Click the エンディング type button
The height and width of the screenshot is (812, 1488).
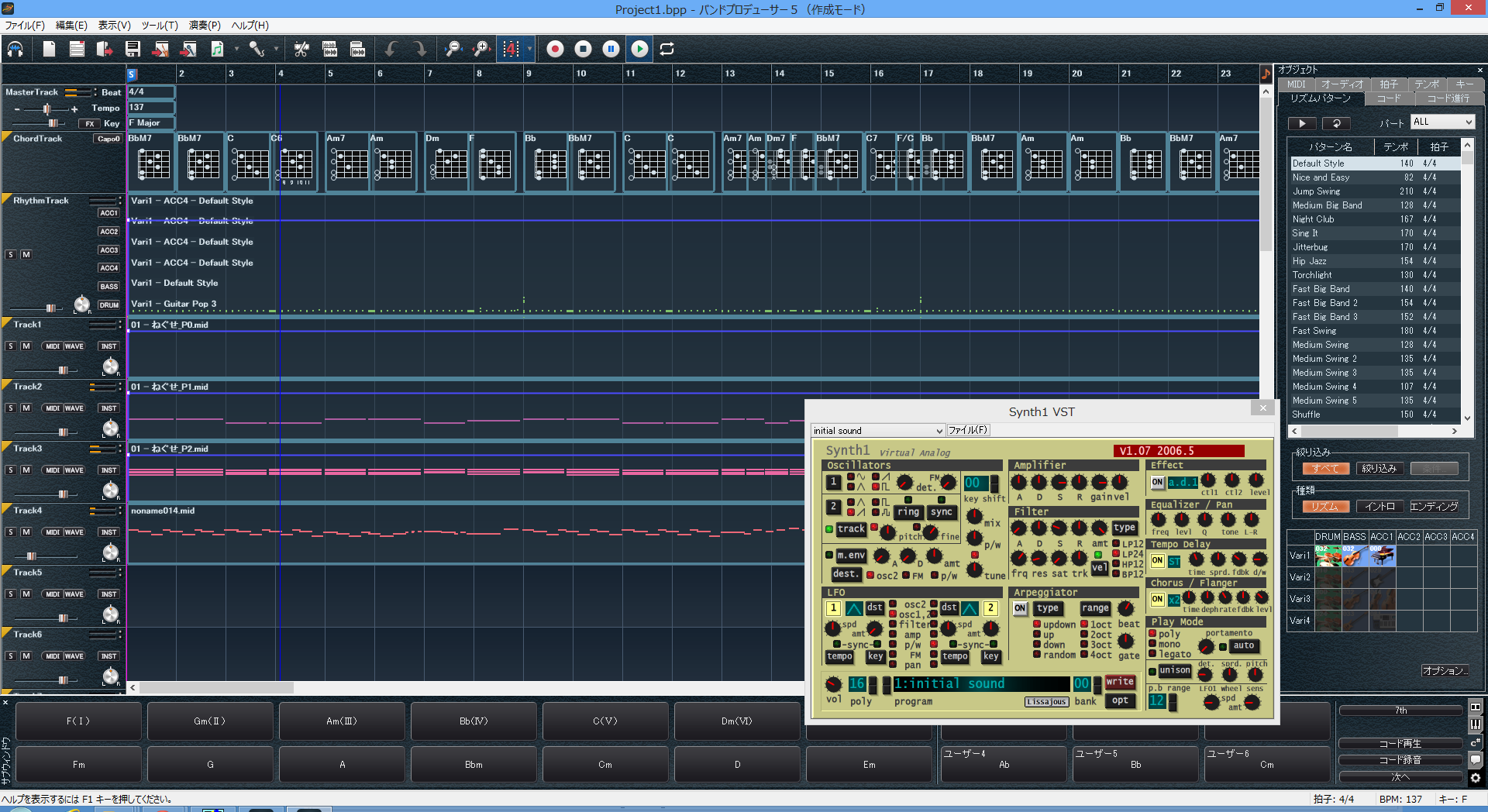(x=1434, y=507)
